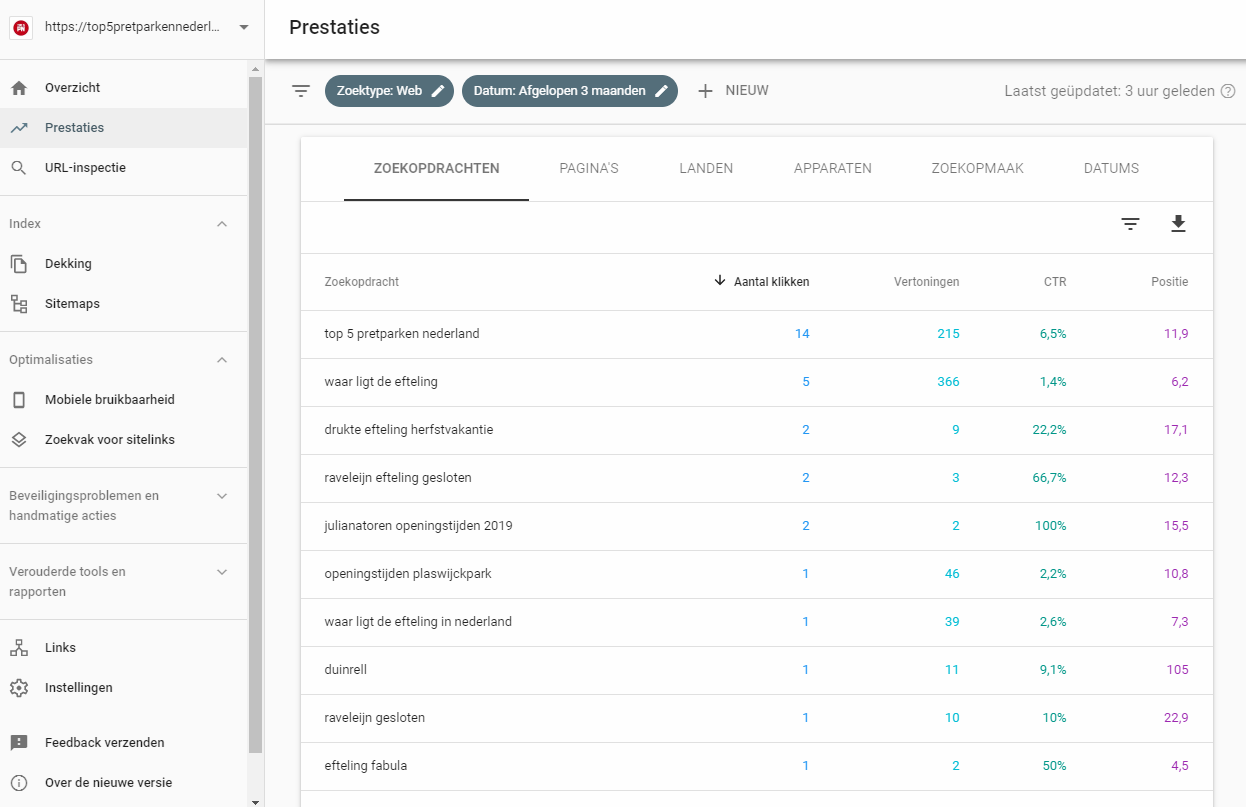Image resolution: width=1246 pixels, height=807 pixels.
Task: Click the Feedback verzenden speech icon
Action: 19,743
